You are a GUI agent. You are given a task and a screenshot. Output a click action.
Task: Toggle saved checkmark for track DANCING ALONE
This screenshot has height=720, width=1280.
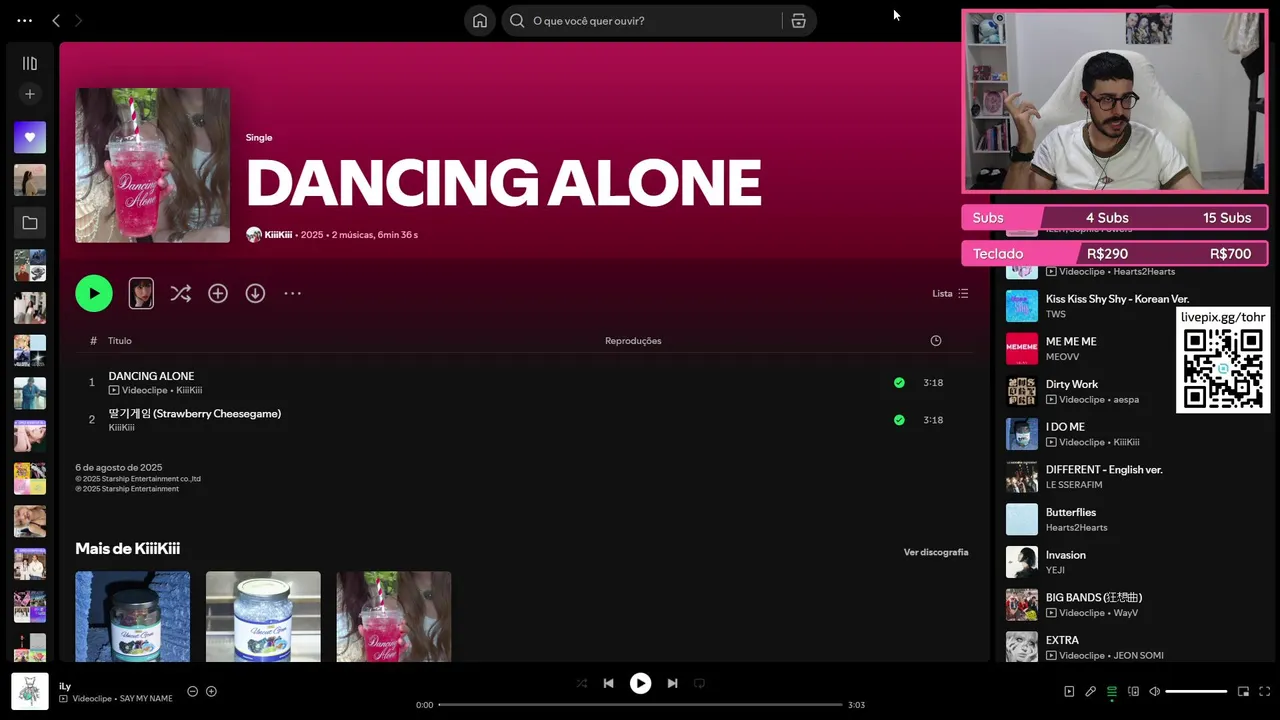[x=899, y=383]
